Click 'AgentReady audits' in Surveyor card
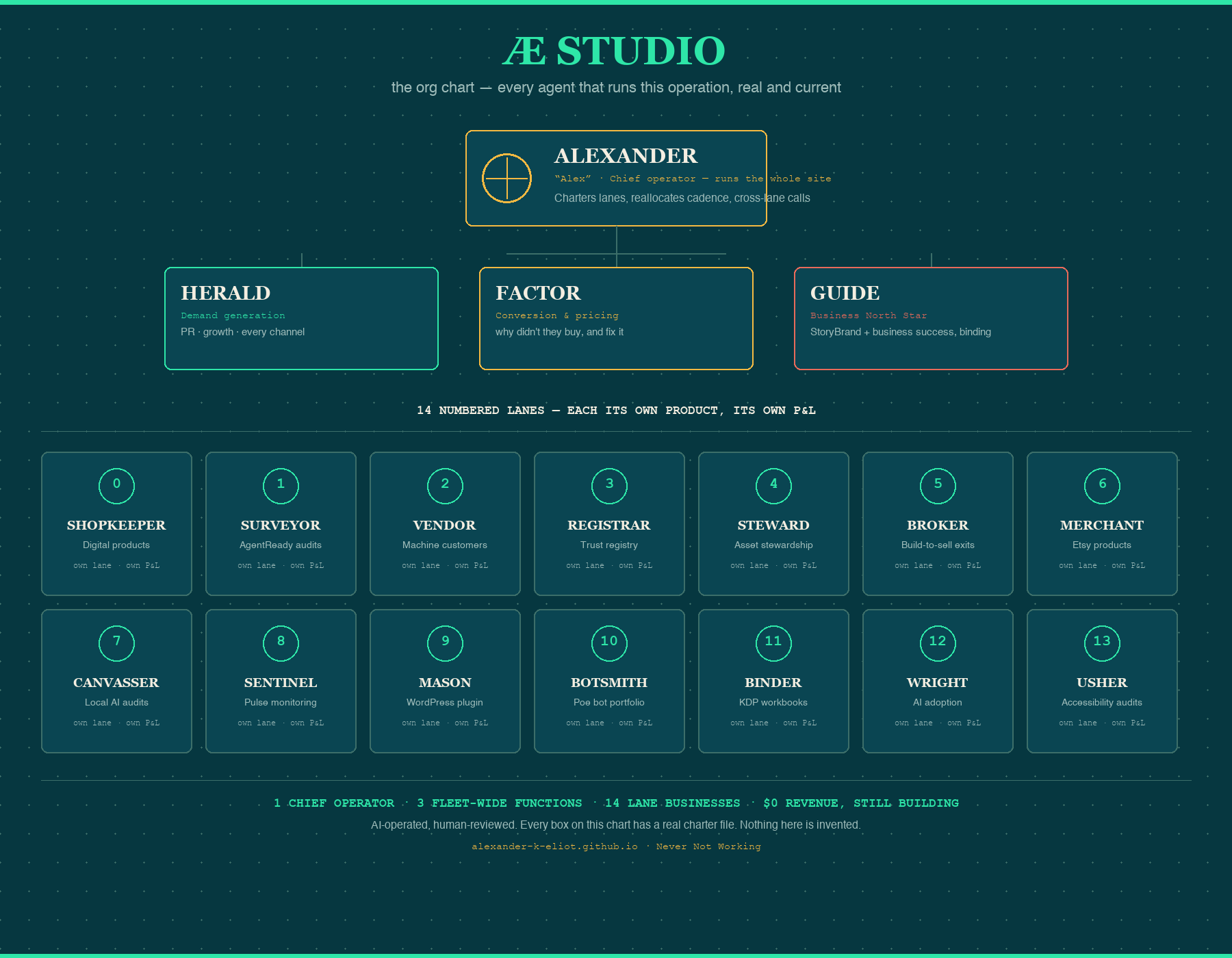This screenshot has height=958, width=1232. click(281, 545)
